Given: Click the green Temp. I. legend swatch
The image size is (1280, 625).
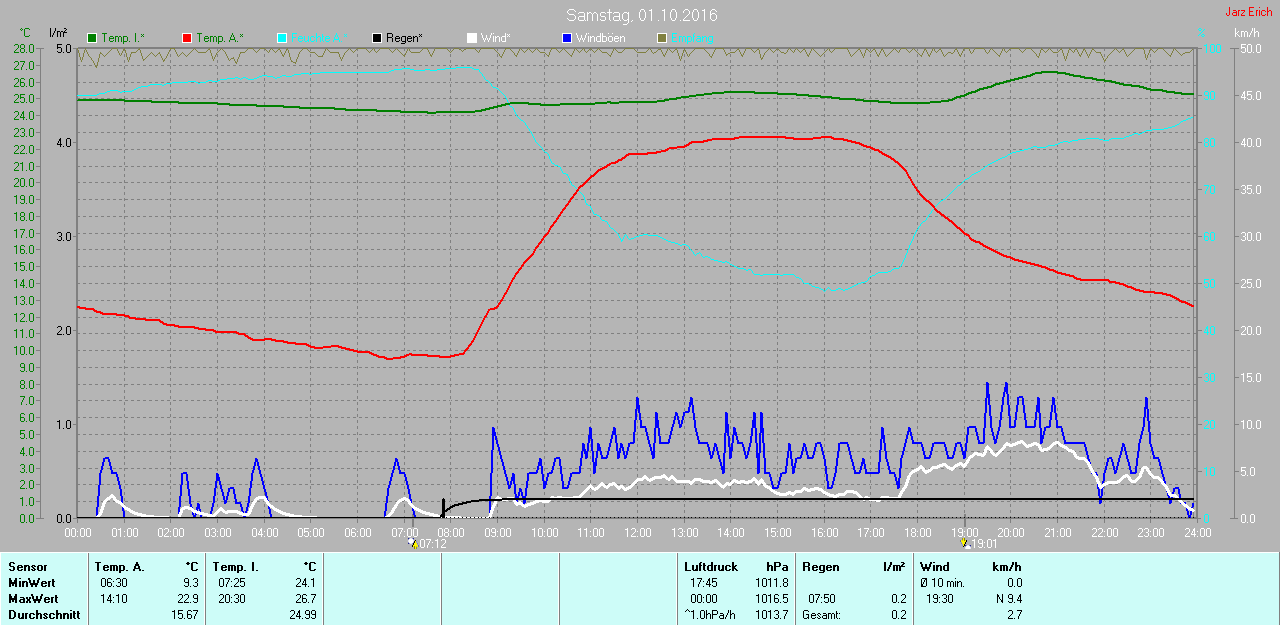Looking at the screenshot, I should 93,38.
